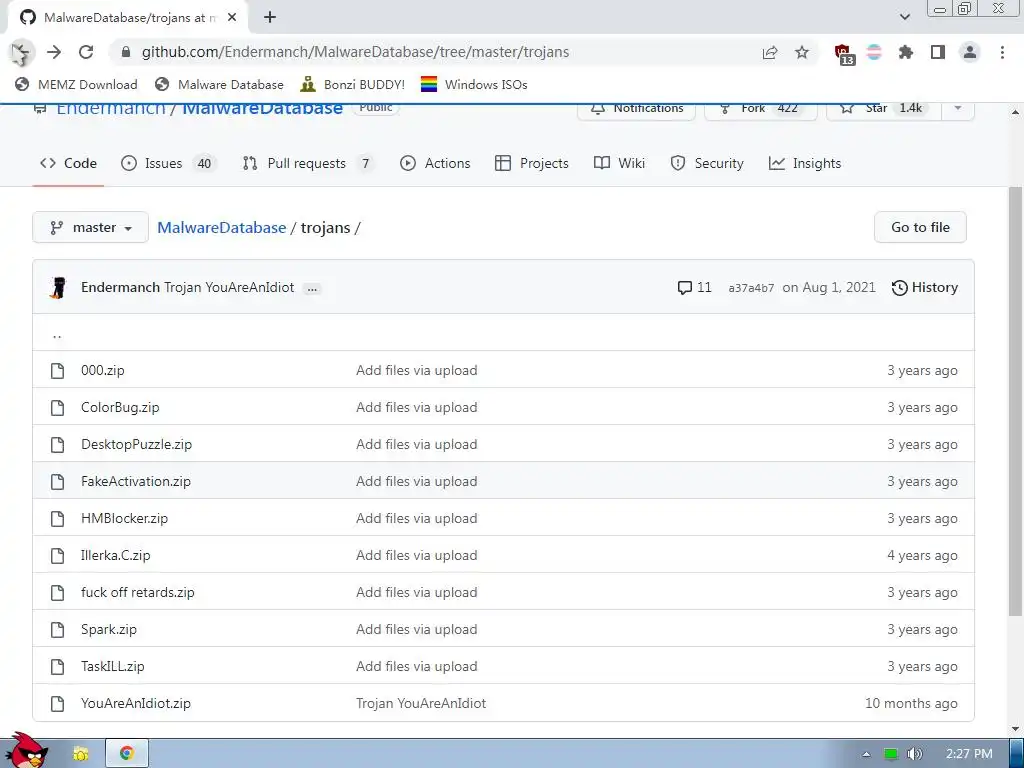The image size is (1024, 768).
Task: Star the repository
Action: coord(884,108)
